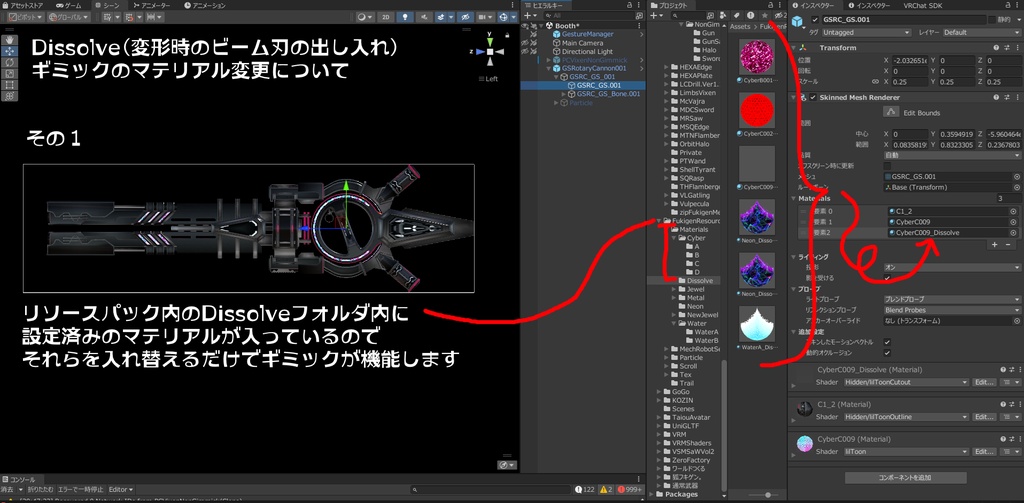
Task: Toggle 2D view in scene toolbar
Action: pos(387,17)
